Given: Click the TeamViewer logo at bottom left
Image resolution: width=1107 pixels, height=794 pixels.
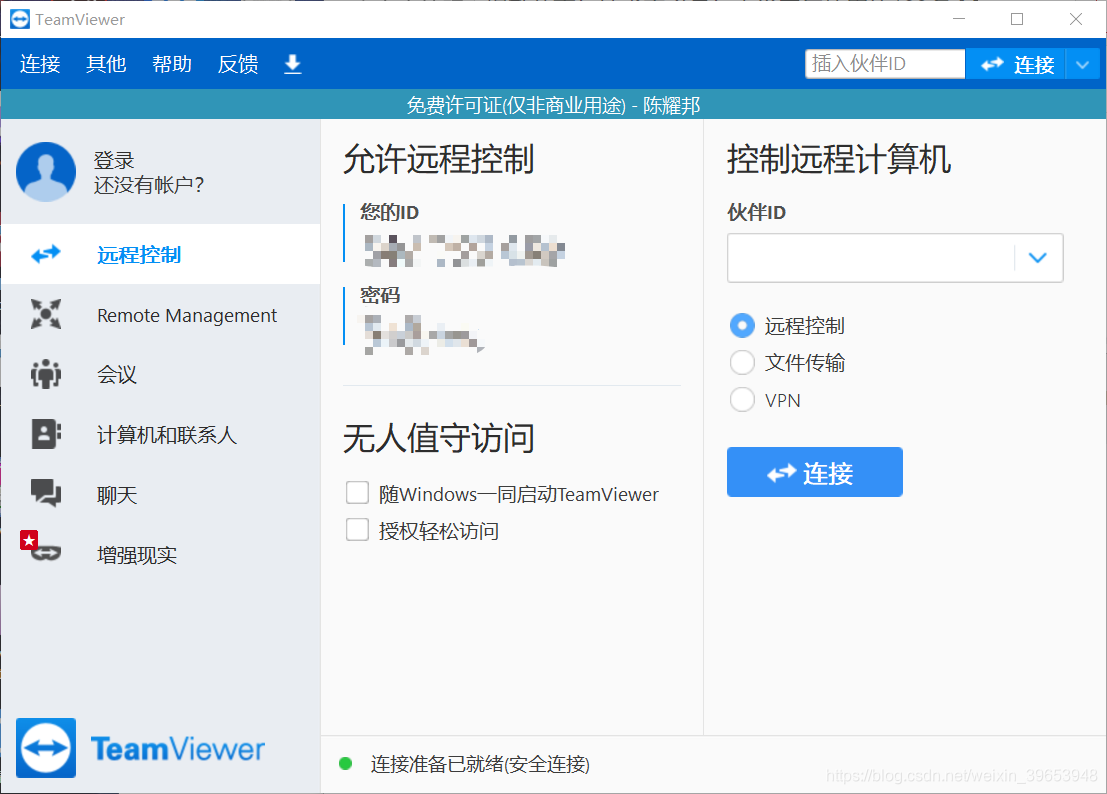Looking at the screenshot, I should click(46, 748).
